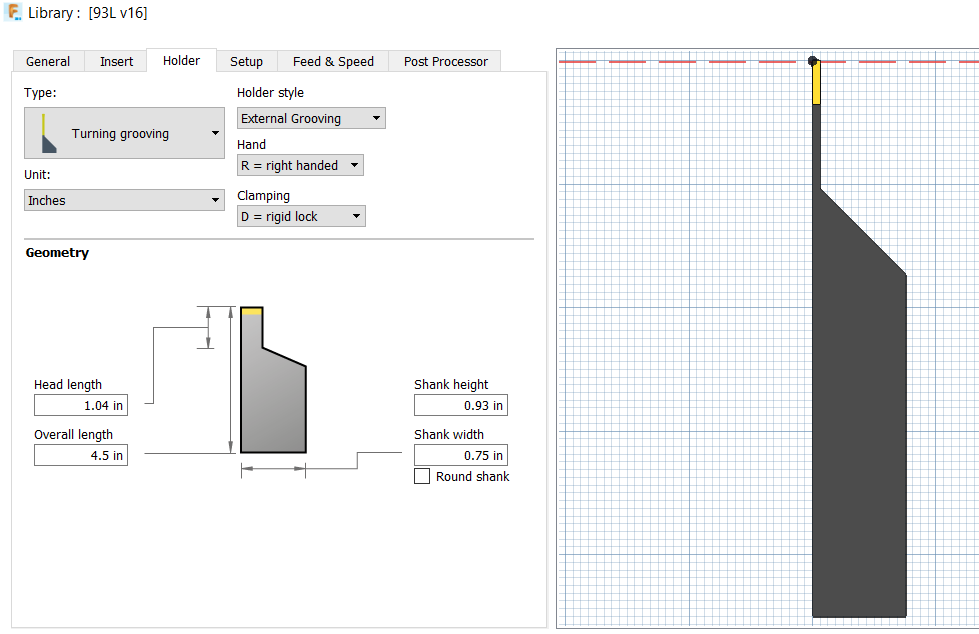Go to the Setup tab
979x634 pixels.
(x=246, y=61)
